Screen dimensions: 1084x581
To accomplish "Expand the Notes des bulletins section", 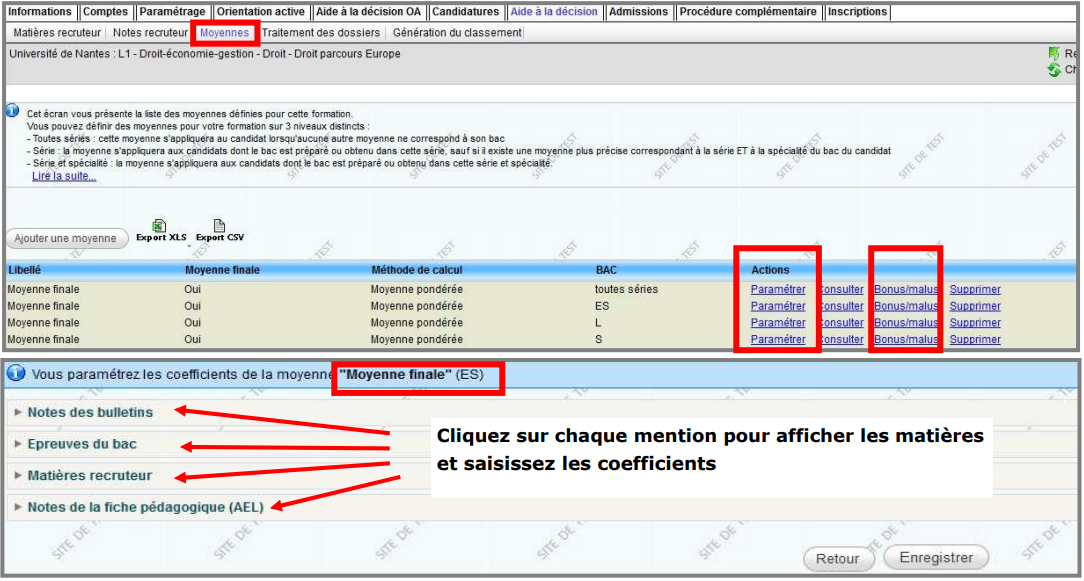I will [x=90, y=412].
